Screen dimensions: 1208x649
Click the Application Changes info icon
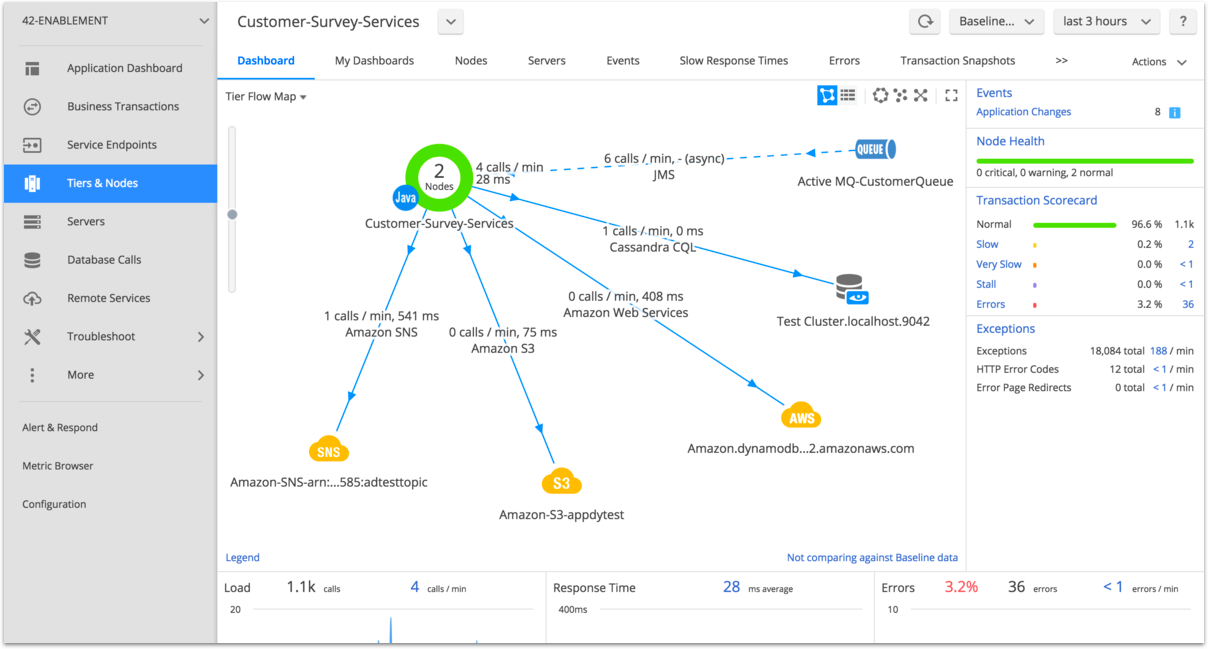1175,113
